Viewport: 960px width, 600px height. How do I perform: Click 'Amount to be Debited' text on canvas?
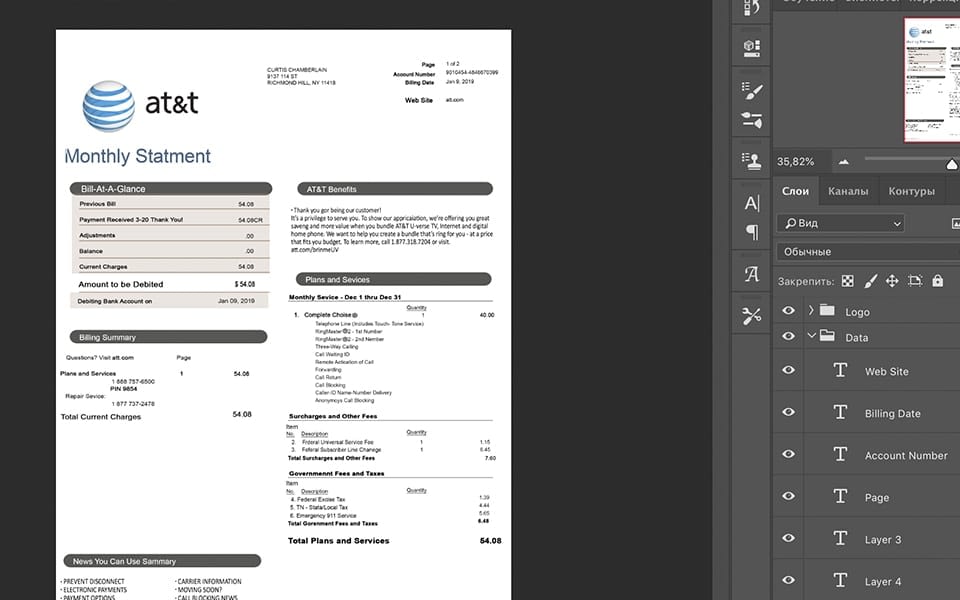click(121, 284)
